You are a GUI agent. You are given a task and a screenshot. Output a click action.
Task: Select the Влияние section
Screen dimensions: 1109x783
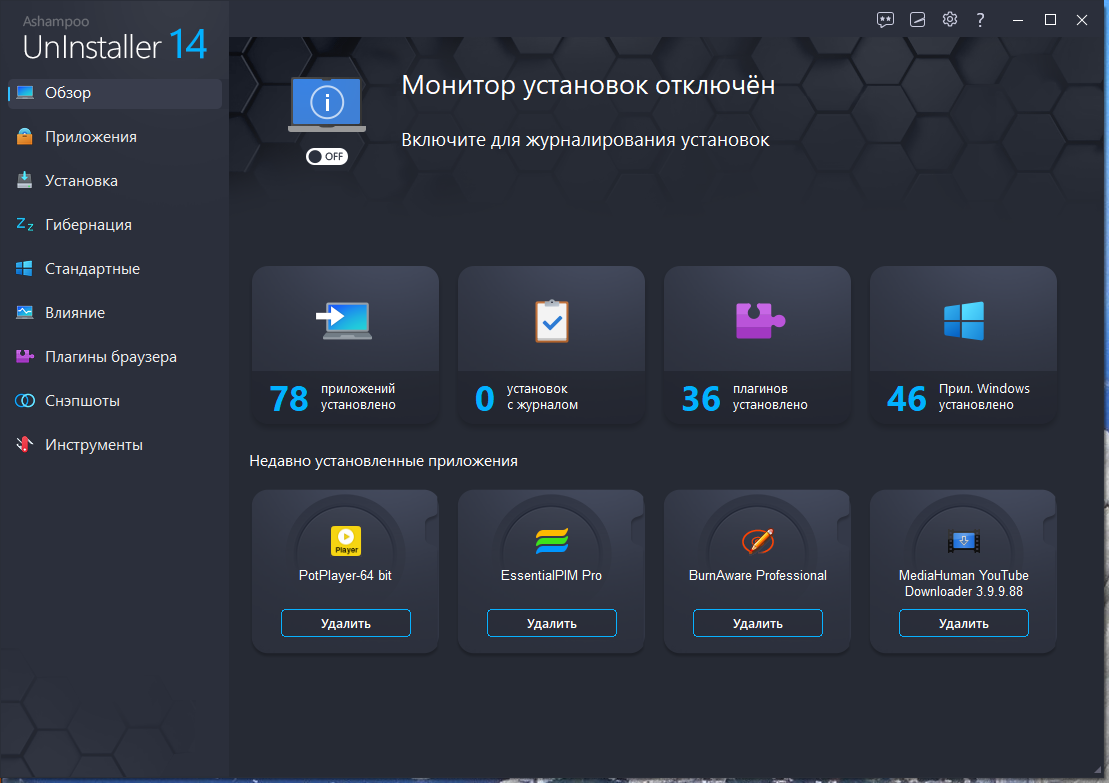115,313
